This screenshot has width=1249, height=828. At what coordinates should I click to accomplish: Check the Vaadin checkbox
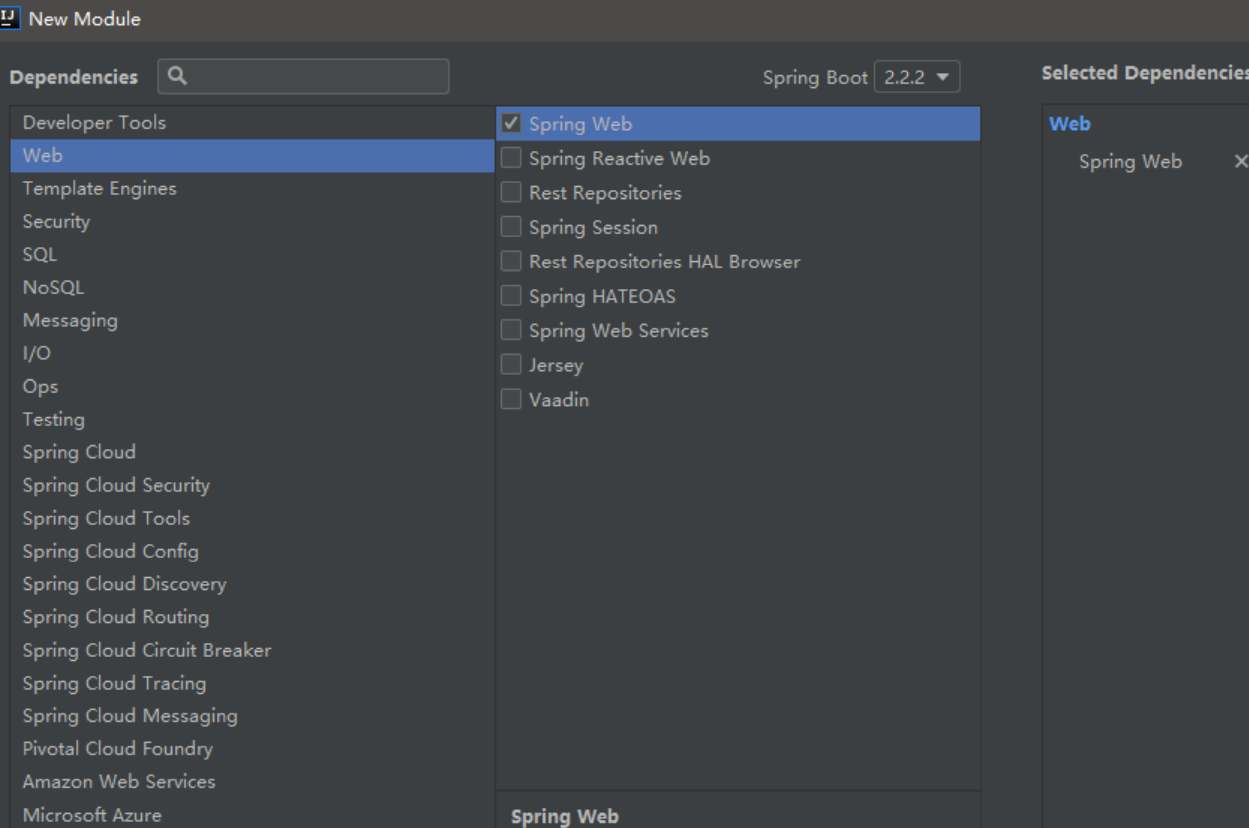point(511,400)
